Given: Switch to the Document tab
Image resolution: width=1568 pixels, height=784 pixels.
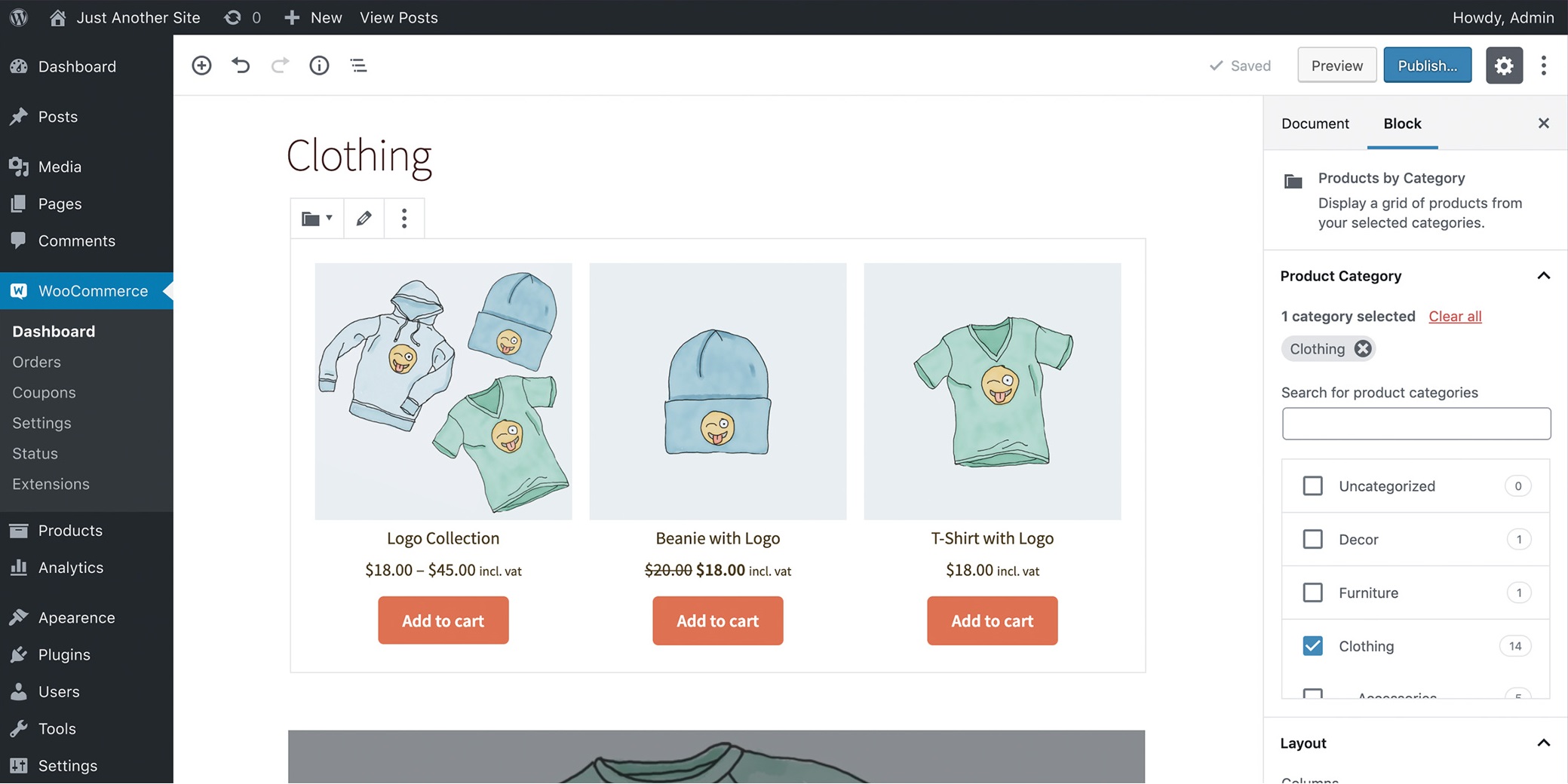Looking at the screenshot, I should pos(1315,124).
